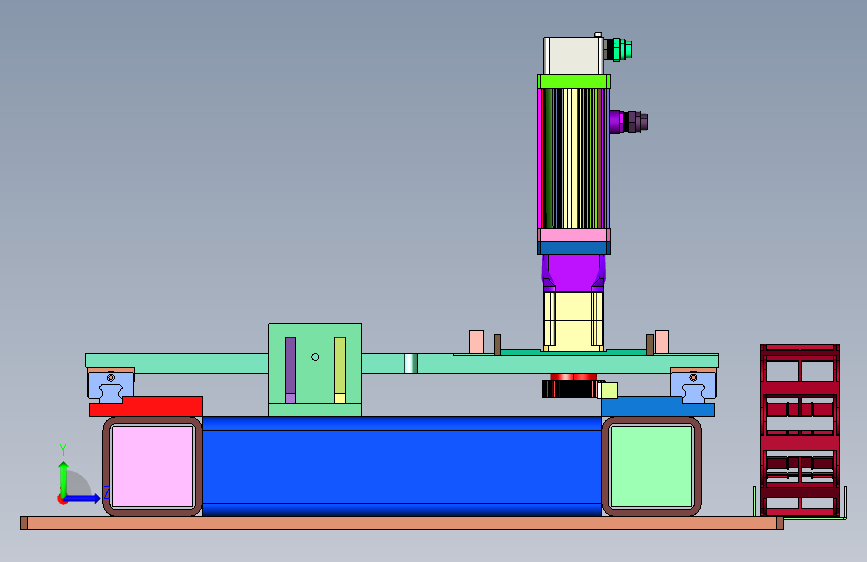This screenshot has width=867, height=562.
Task: Select the dark blue adapter flange under motor
Action: (x=574, y=248)
